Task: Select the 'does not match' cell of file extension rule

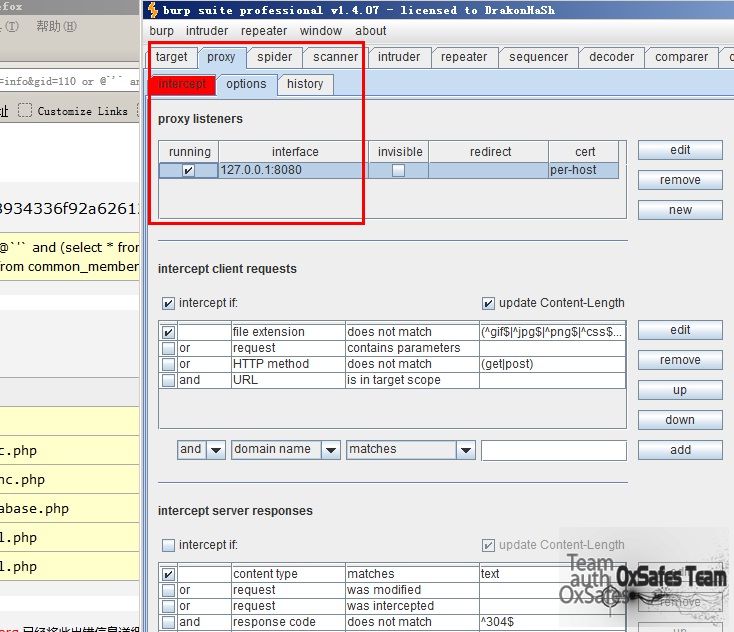Action: [x=412, y=332]
